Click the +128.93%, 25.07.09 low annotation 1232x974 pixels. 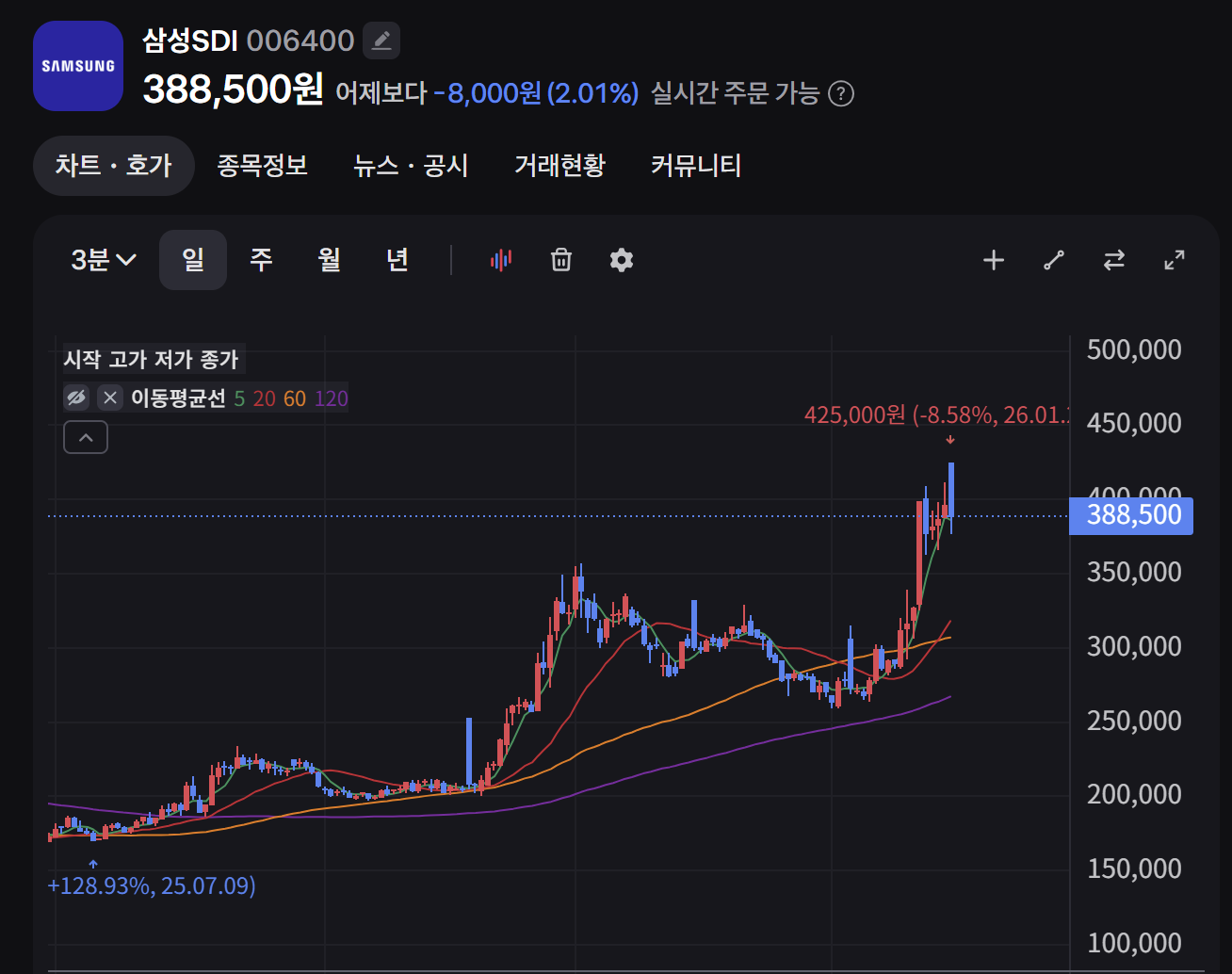coord(152,885)
